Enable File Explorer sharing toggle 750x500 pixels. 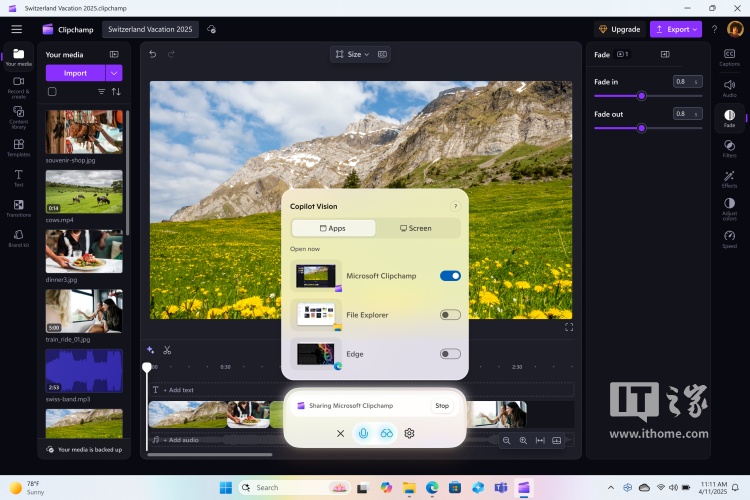tap(450, 315)
